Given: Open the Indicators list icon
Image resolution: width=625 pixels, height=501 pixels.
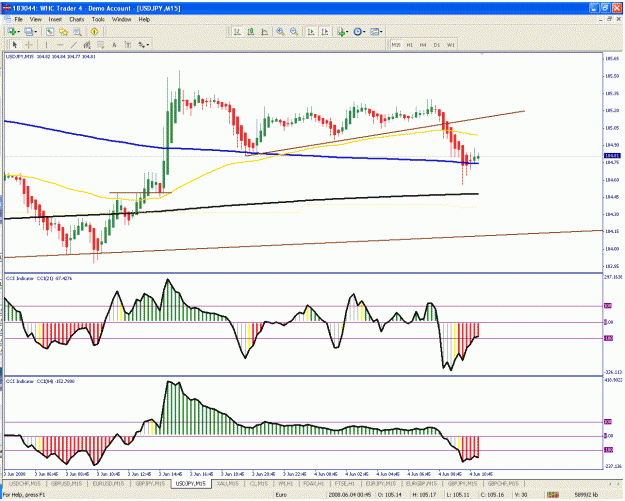Looking at the screenshot, I should click(341, 31).
